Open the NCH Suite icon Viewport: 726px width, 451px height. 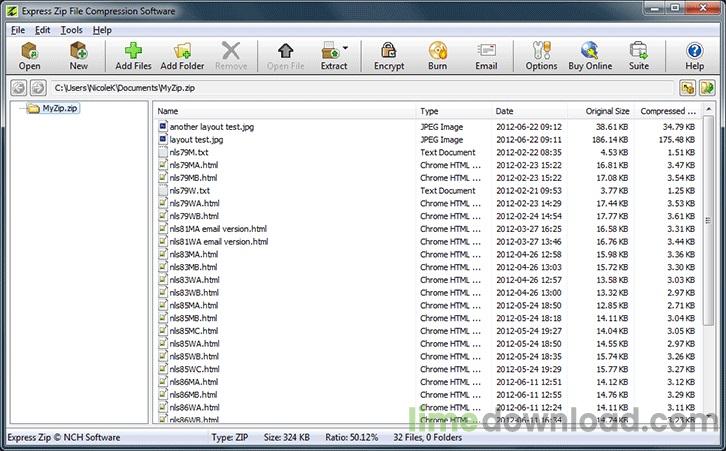pos(638,56)
